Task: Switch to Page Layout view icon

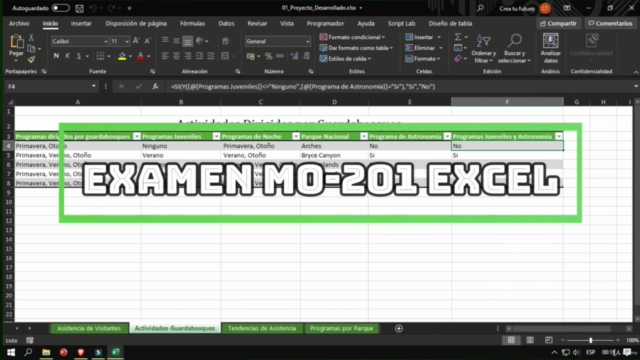Action: tap(530, 340)
